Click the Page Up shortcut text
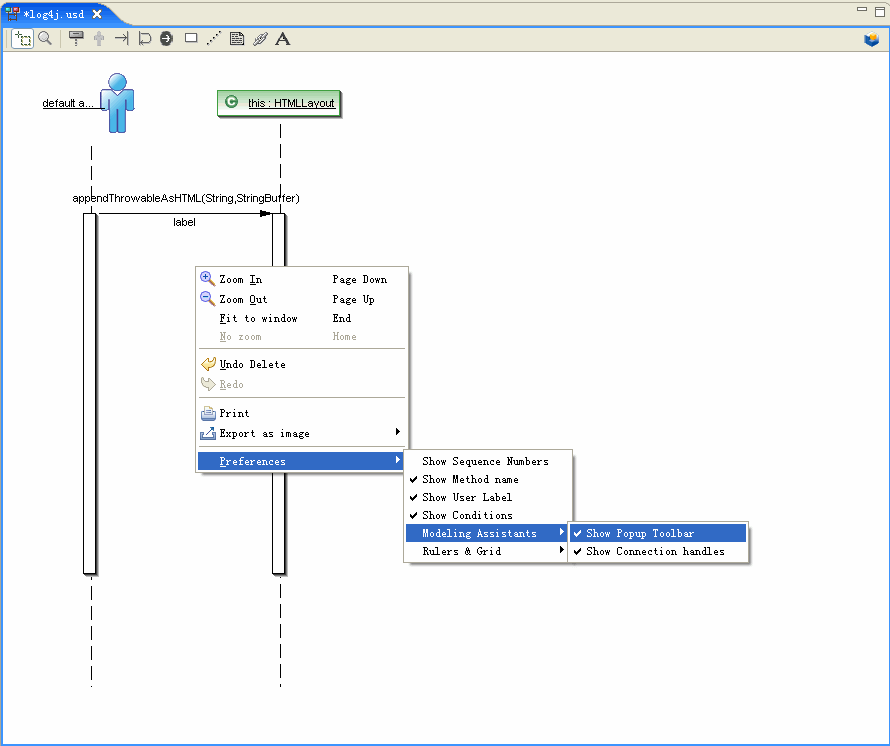The width and height of the screenshot is (890, 746). (353, 299)
